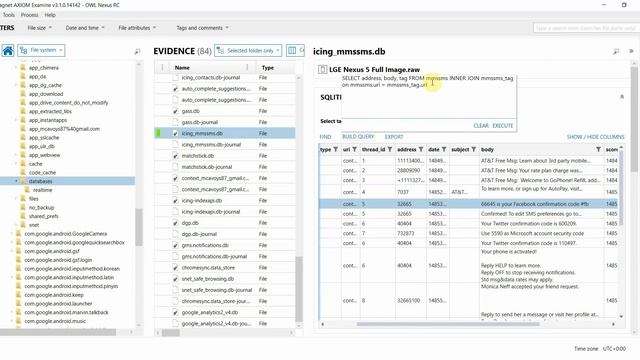Open the app_chimera folder
This screenshot has height=360, width=640.
[x=44, y=68]
